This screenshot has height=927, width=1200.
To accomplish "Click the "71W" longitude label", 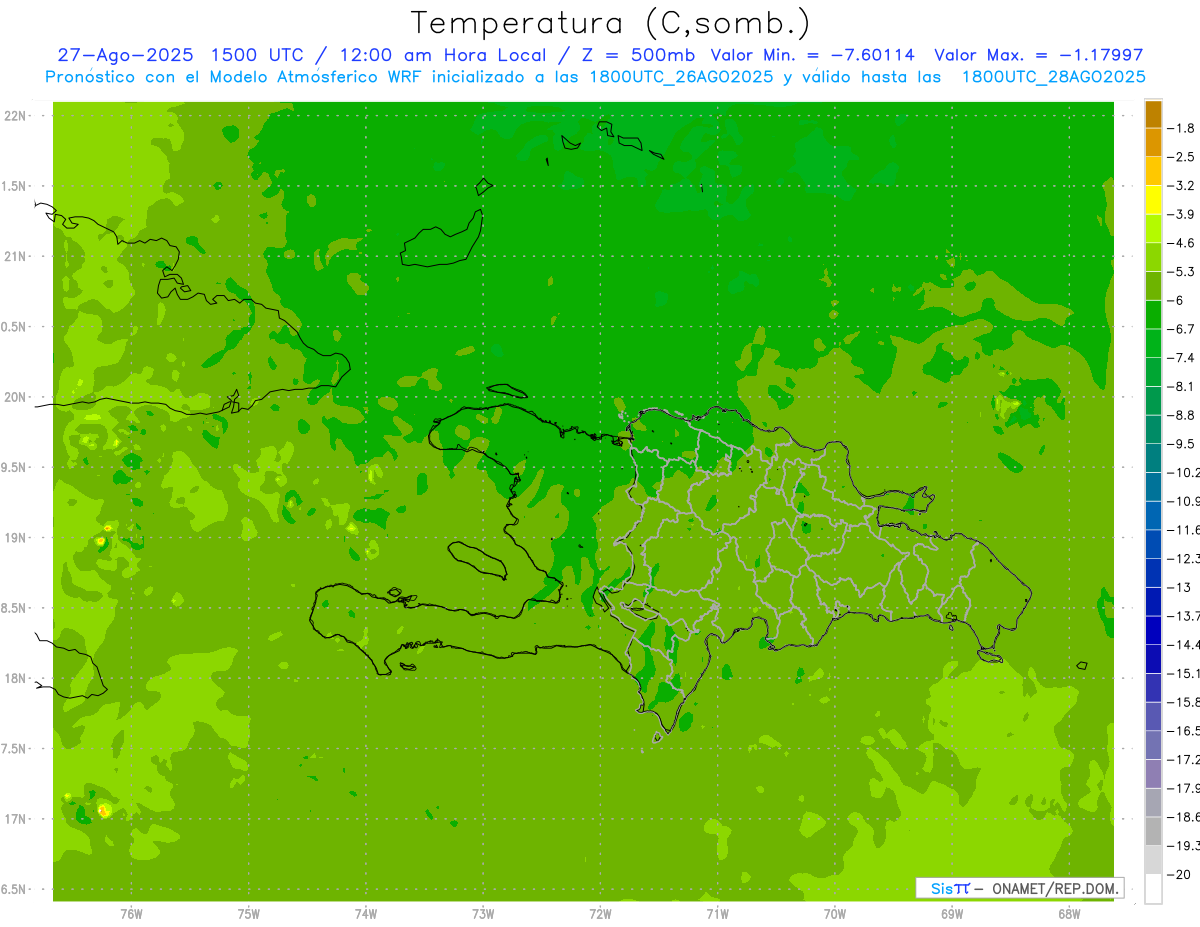I will tap(717, 913).
